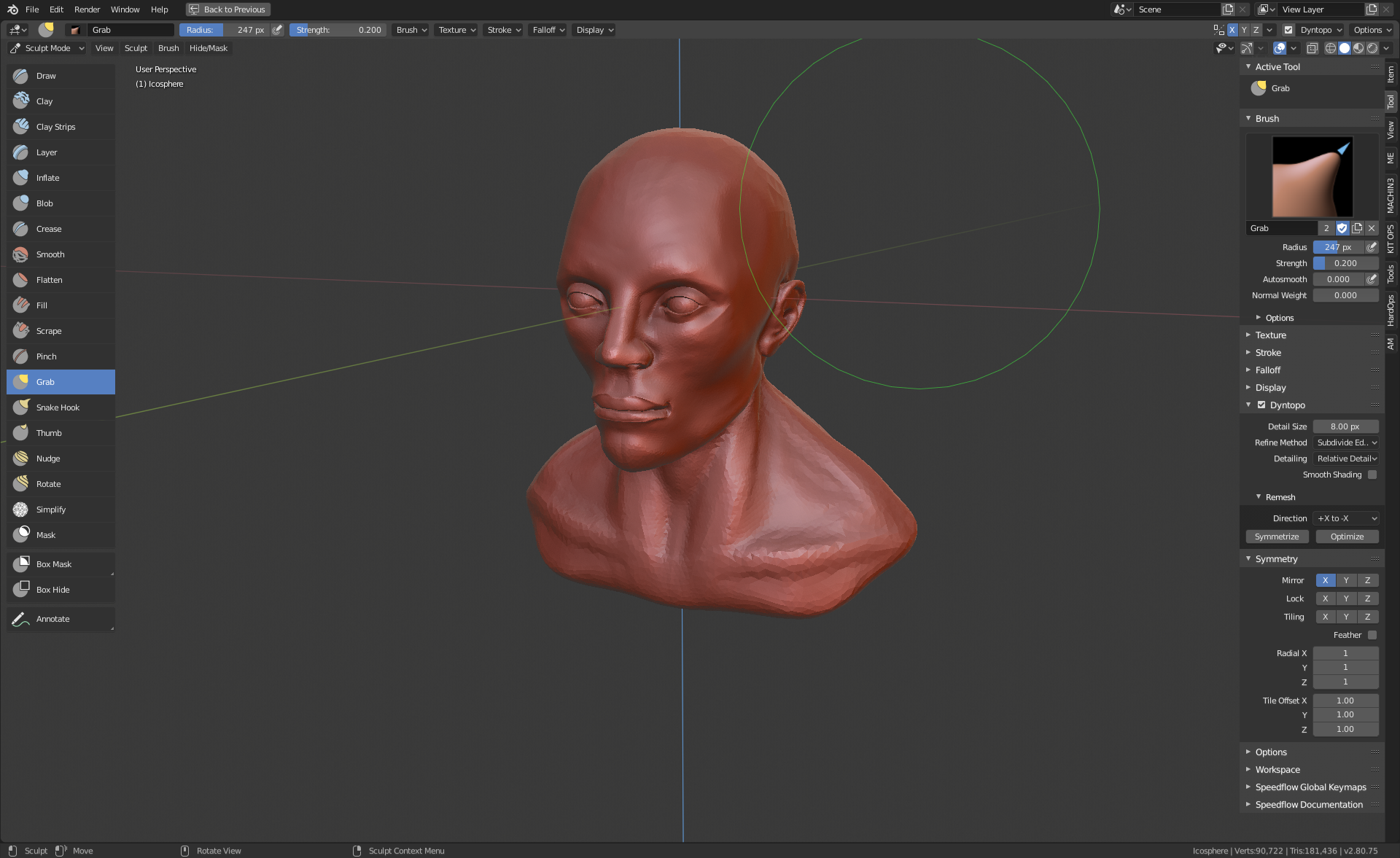Pick the Annotate tool
Image resolution: width=1400 pixels, height=858 pixels.
[52, 619]
